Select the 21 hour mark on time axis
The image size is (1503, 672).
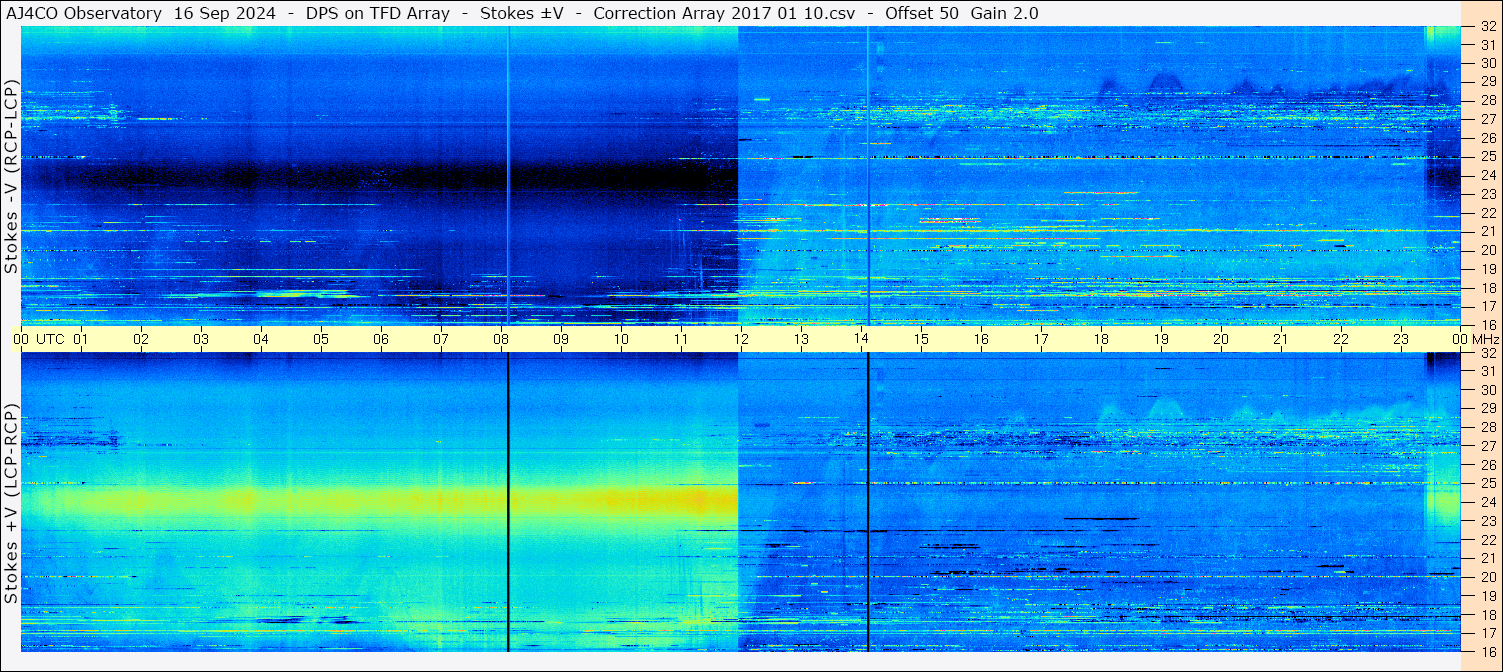pyautogui.click(x=1281, y=339)
